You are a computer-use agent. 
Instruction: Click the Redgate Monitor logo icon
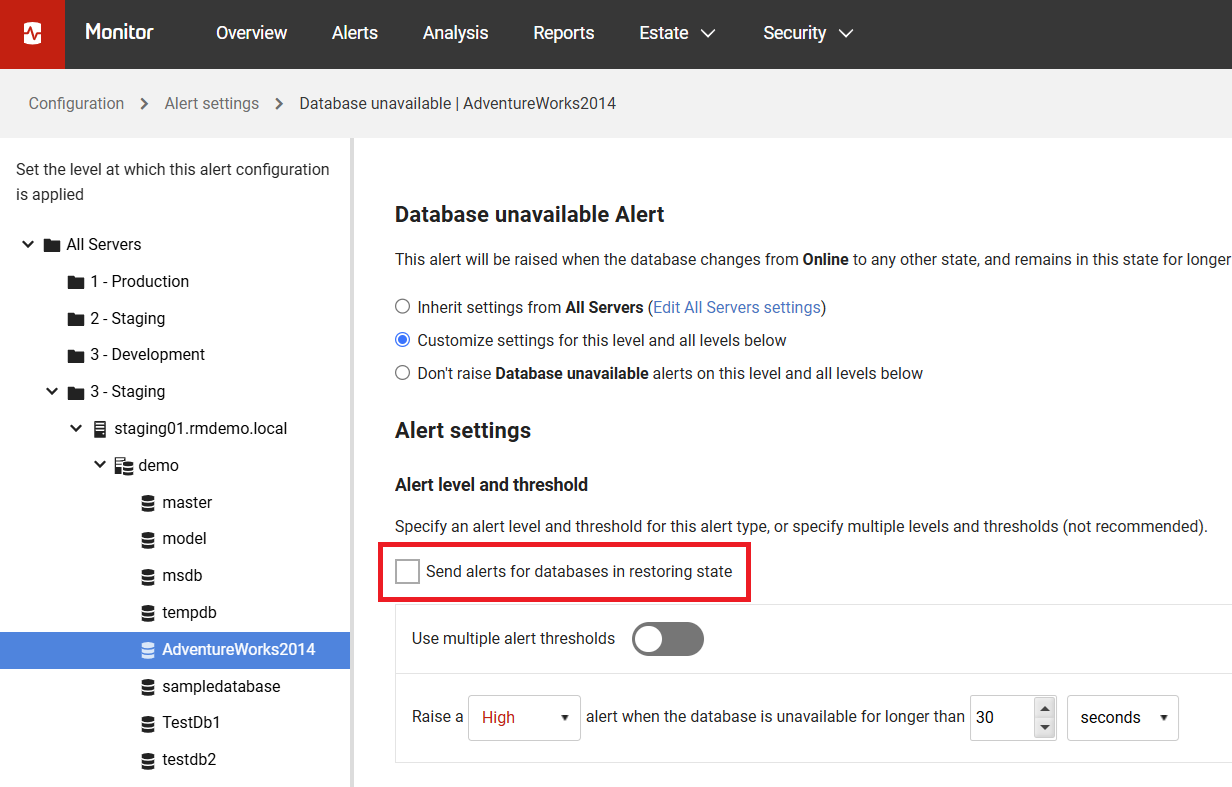(x=32, y=34)
